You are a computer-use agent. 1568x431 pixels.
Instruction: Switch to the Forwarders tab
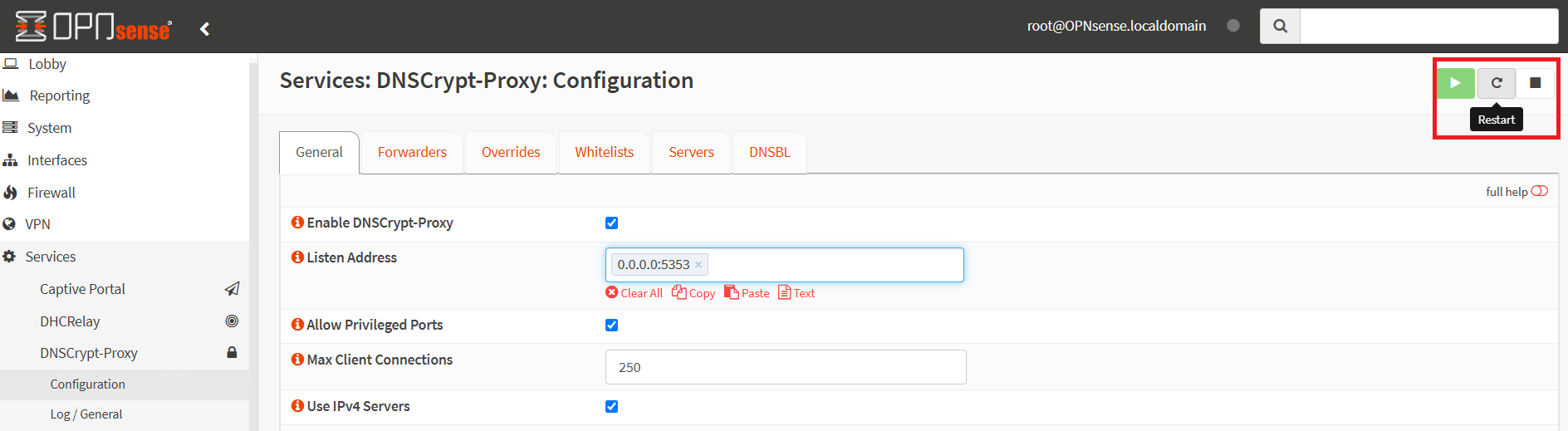click(412, 153)
